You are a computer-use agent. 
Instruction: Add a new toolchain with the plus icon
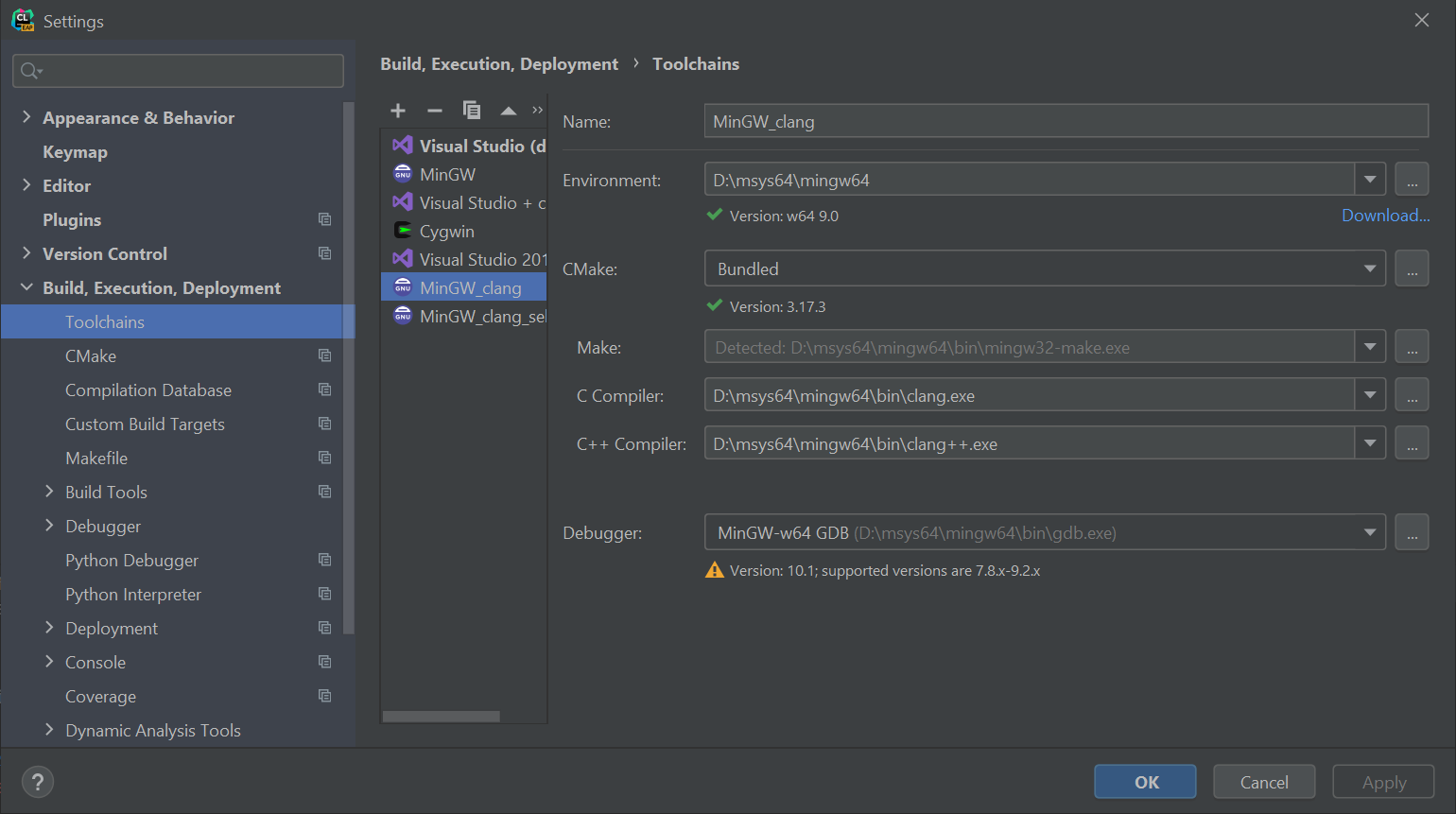(397, 110)
